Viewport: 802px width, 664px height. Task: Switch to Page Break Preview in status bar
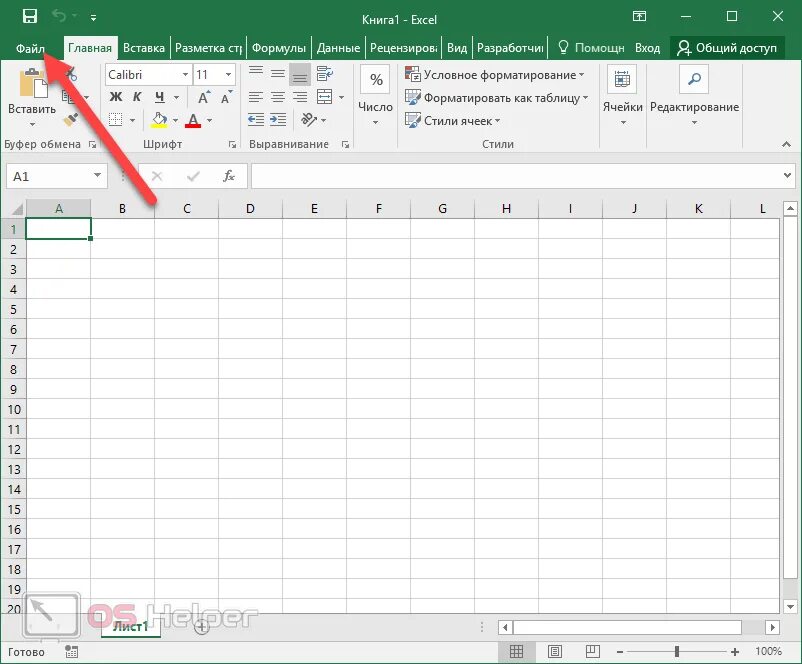(593, 652)
